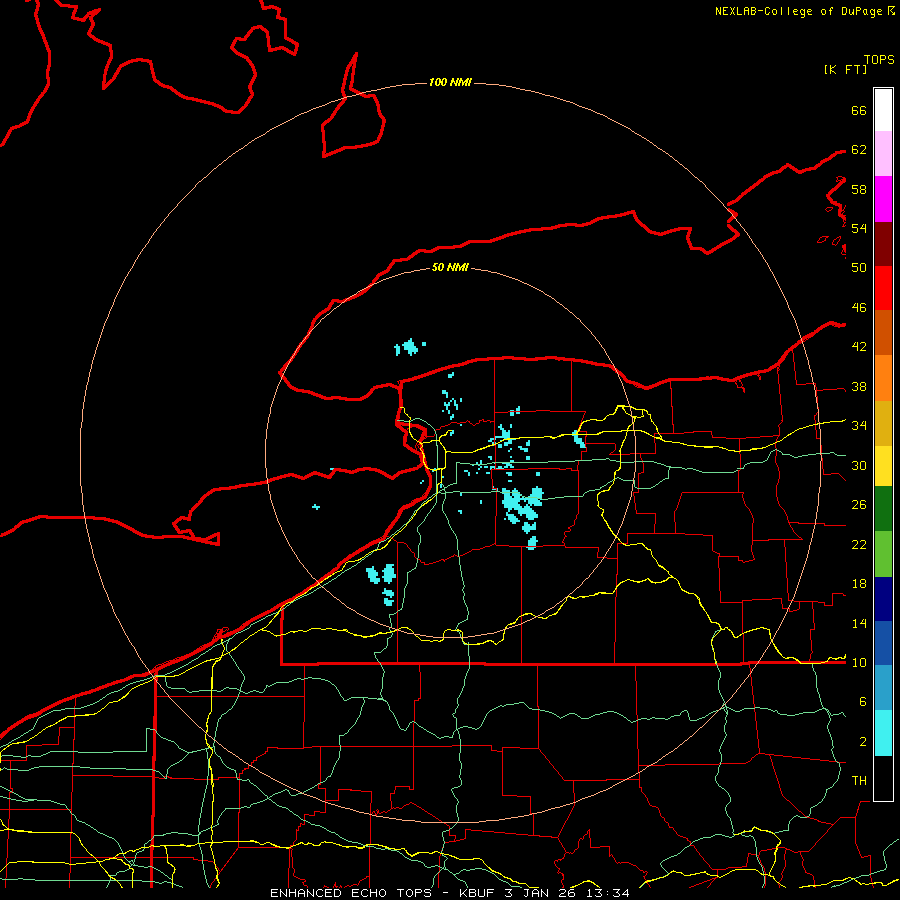Click the legend value 38
This screenshot has height=900, width=900.
859,386
